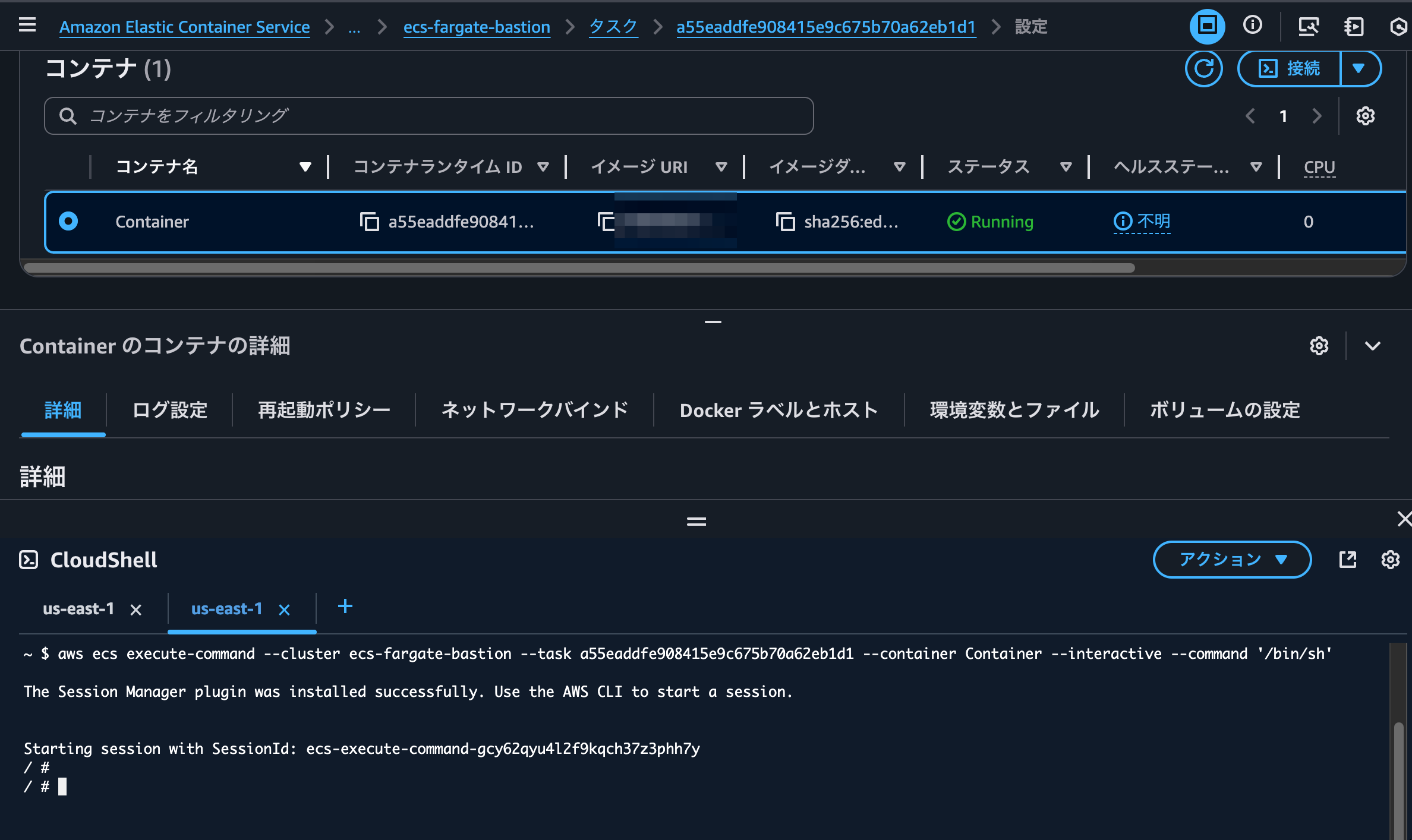Image resolution: width=1412 pixels, height=840 pixels.
Task: Close the first us-east-1 CloudShell tab
Action: (135, 610)
